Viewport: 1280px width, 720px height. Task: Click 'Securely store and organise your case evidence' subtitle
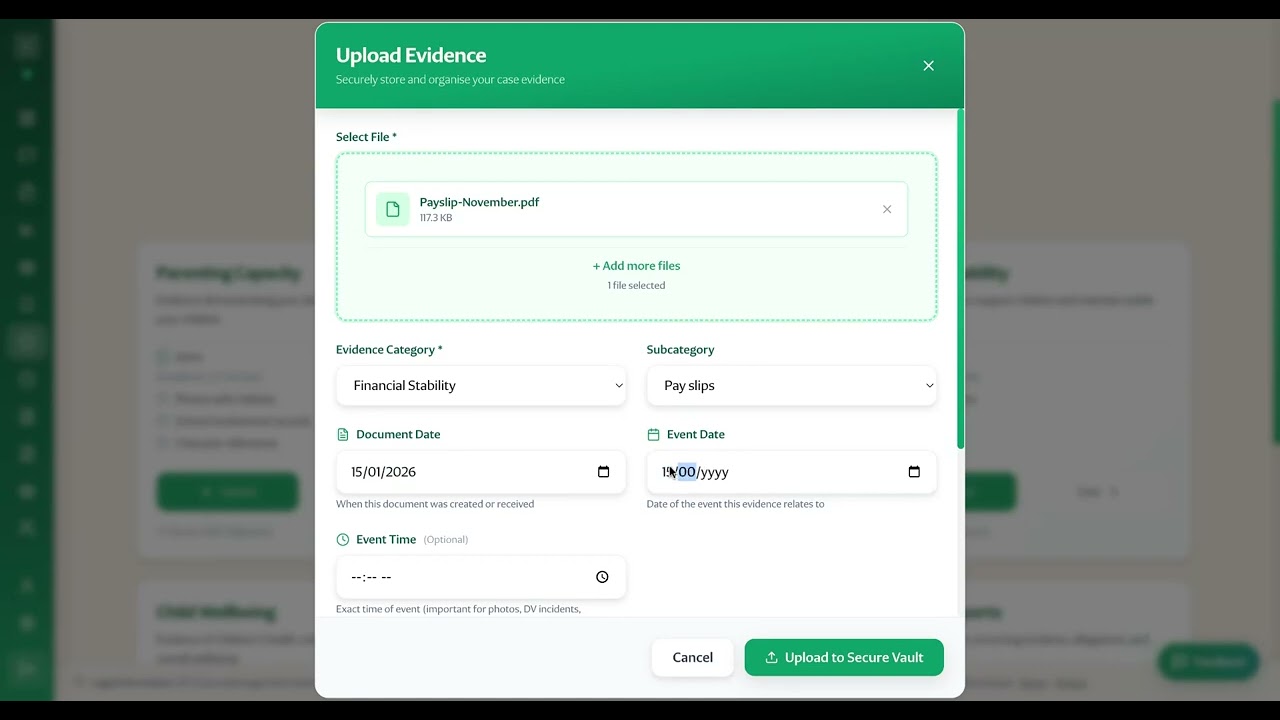click(x=450, y=80)
